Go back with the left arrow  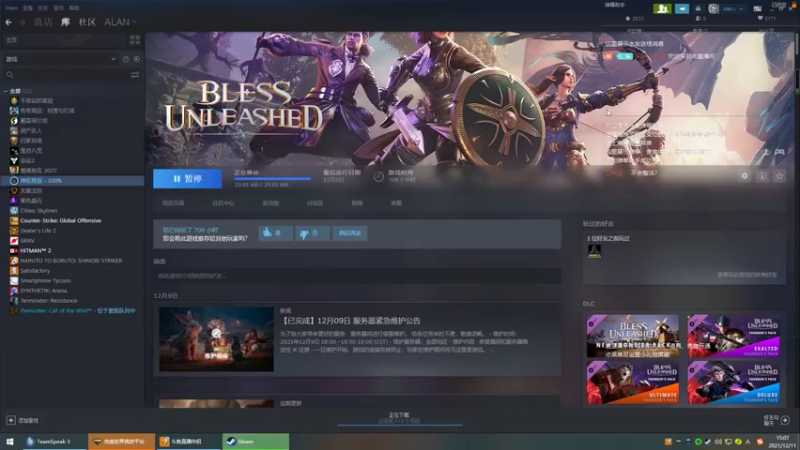click(9, 22)
